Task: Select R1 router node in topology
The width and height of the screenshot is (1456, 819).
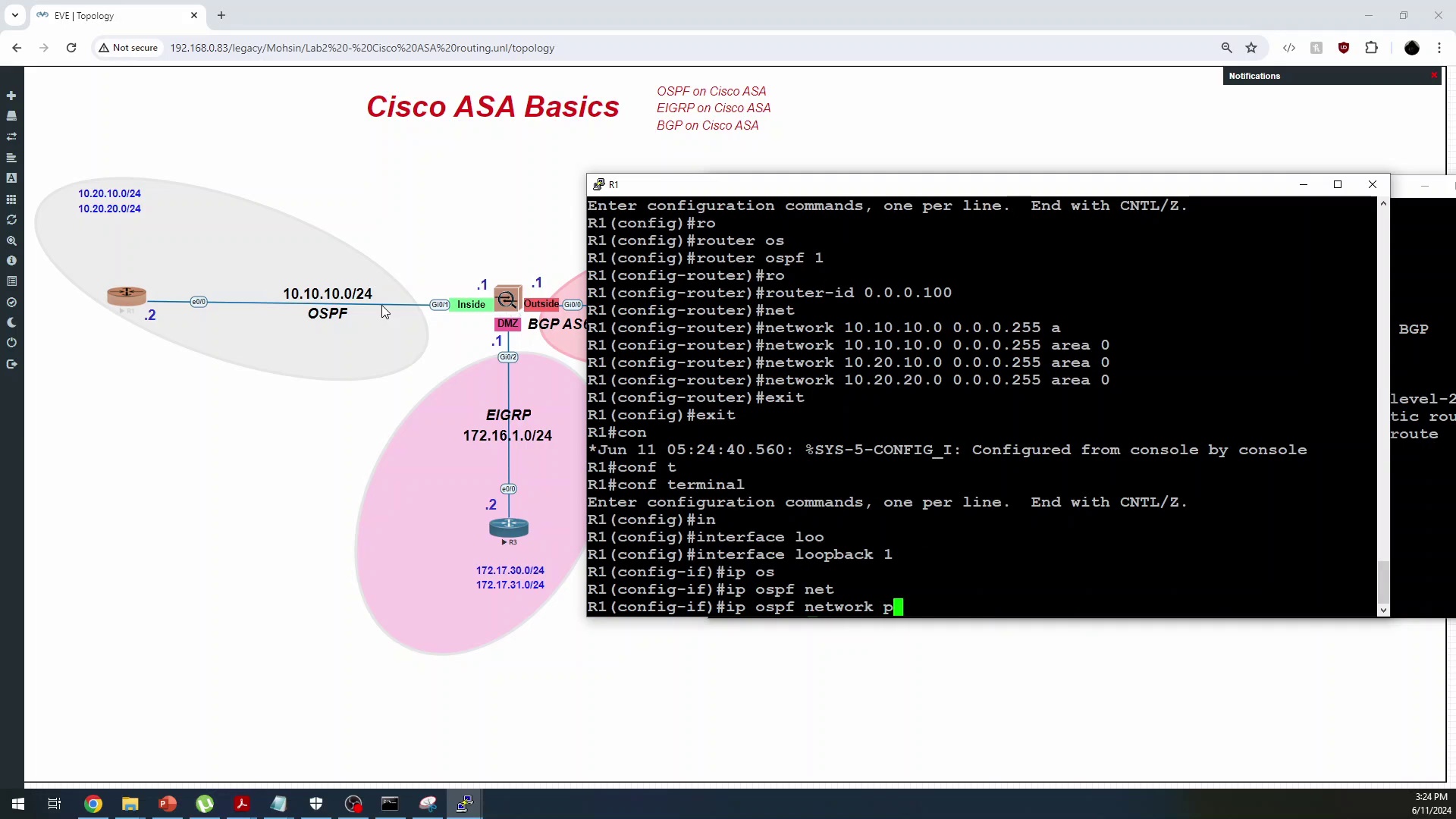Action: 127,296
